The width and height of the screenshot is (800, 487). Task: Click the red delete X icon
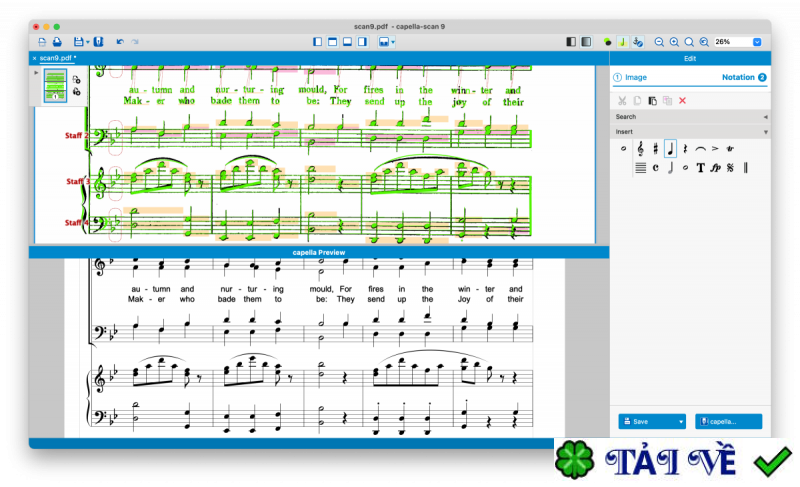click(683, 101)
